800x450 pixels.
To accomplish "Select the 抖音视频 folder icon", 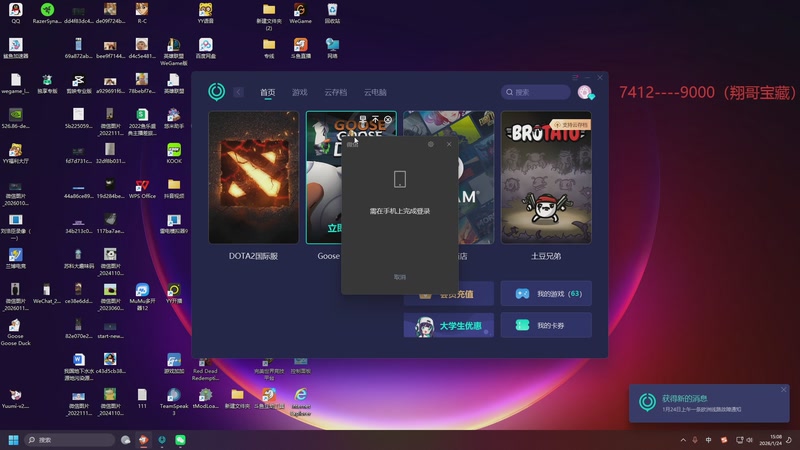I will [174, 188].
